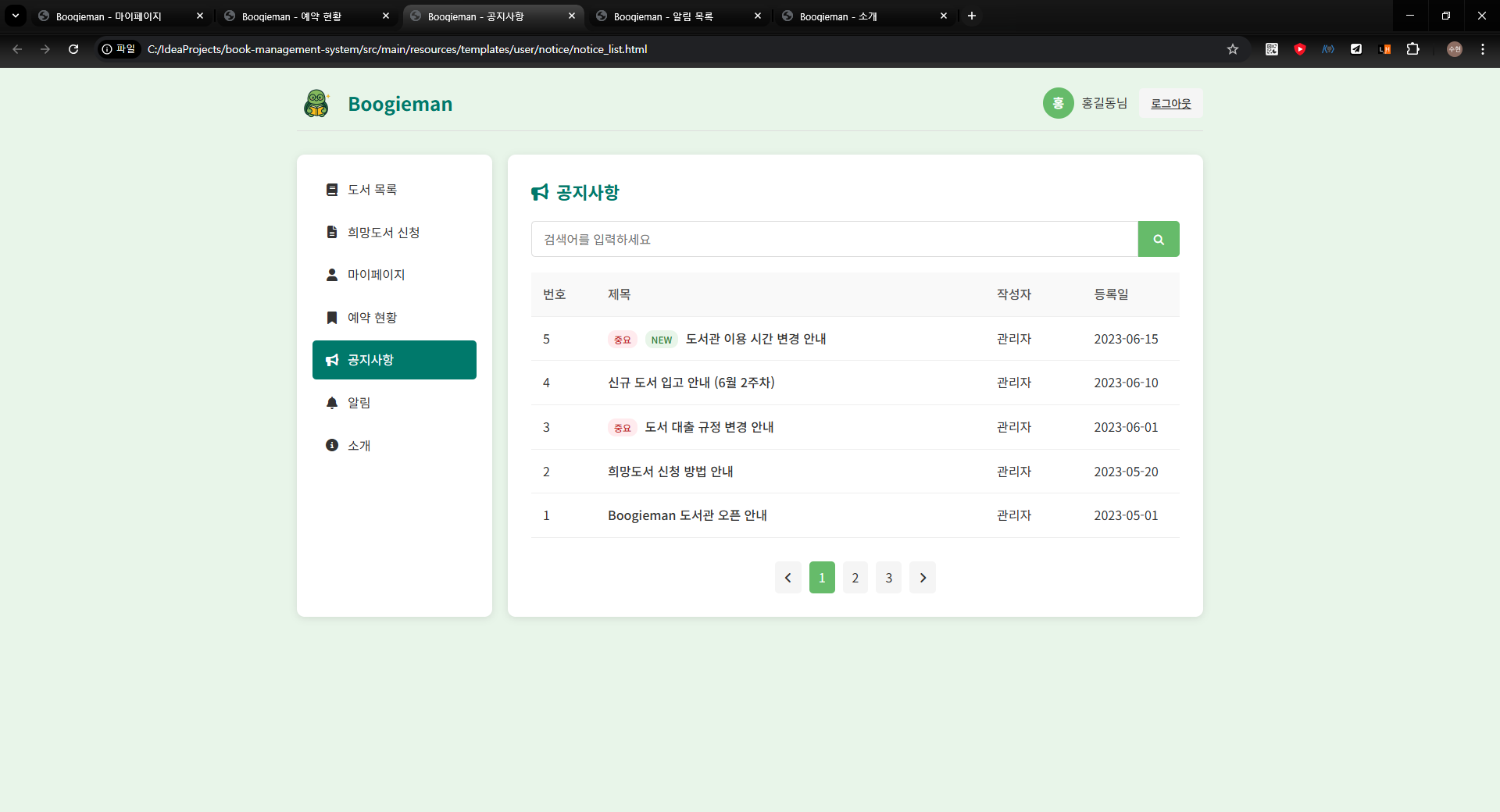
Task: Select 희망도서 신청 sidebar menu item
Action: [383, 233]
